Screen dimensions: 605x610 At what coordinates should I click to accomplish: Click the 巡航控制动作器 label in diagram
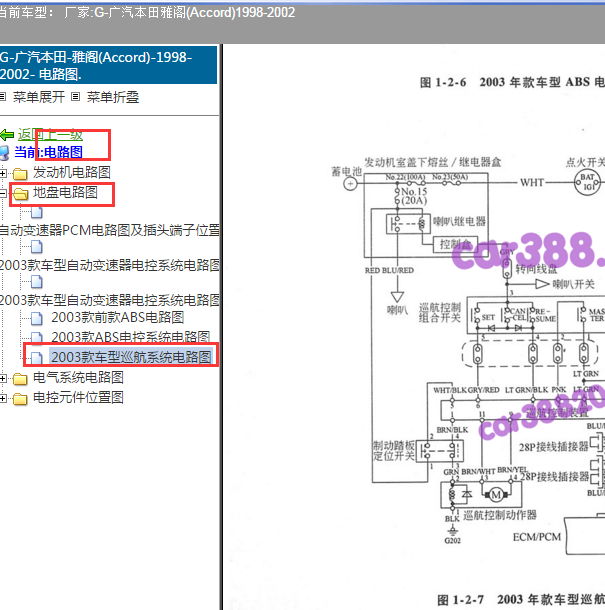coord(500,515)
